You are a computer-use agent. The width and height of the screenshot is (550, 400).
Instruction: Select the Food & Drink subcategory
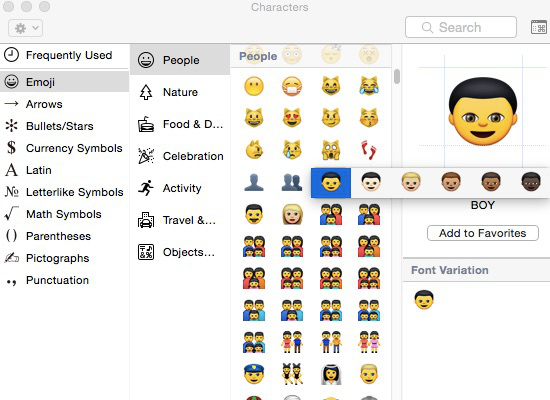(180, 124)
